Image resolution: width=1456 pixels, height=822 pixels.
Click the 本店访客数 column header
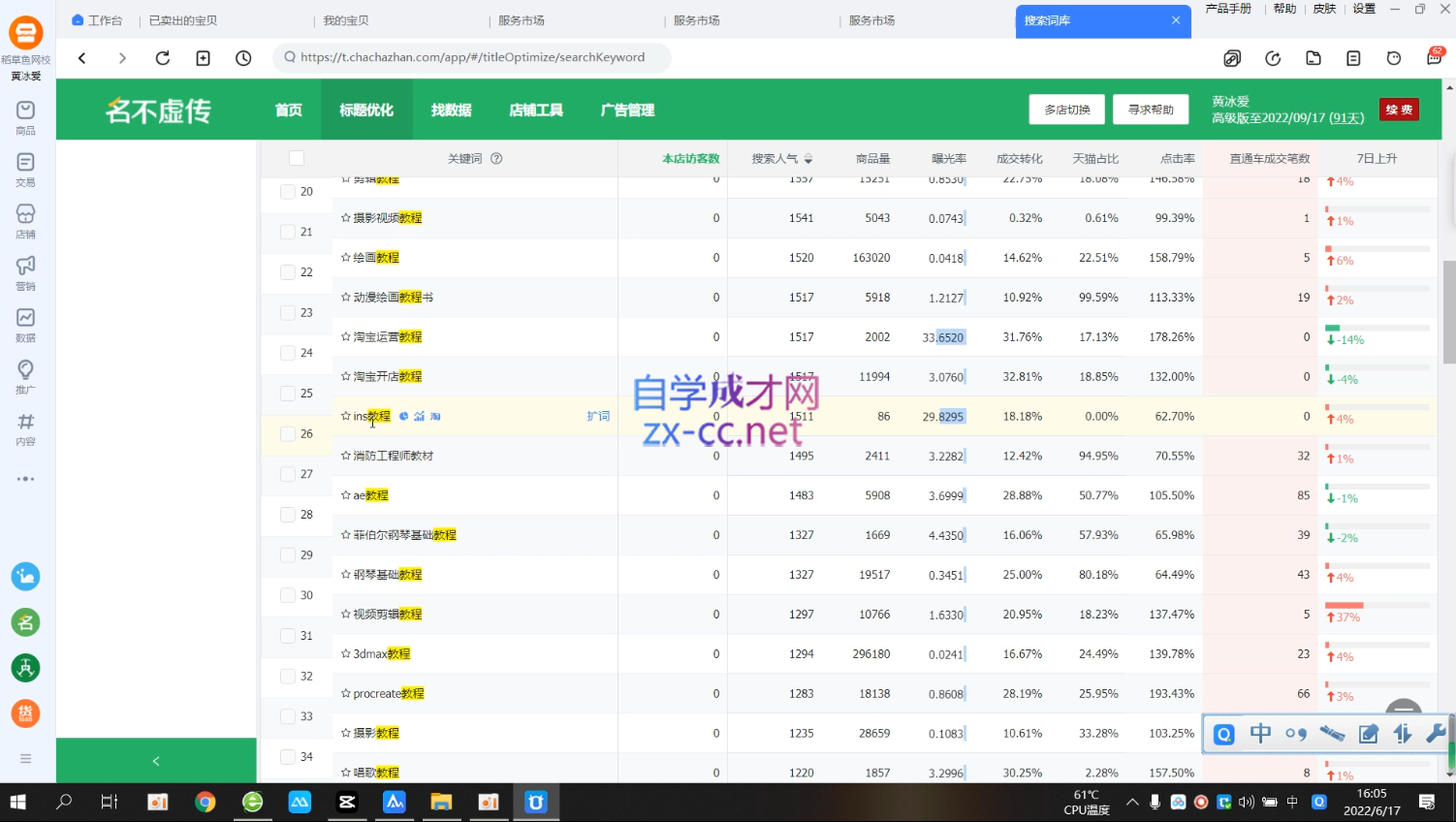[691, 159]
